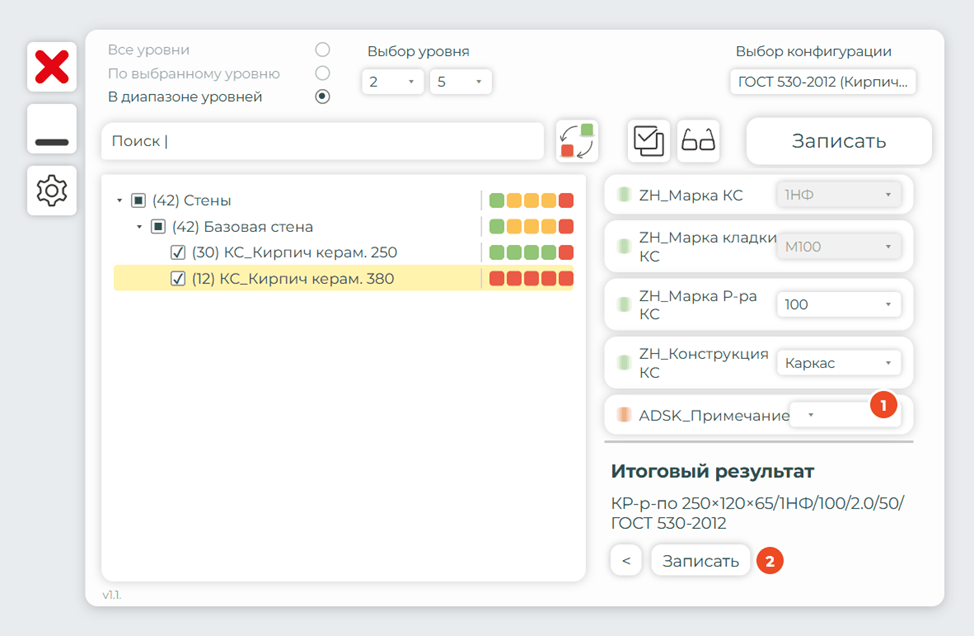Uncheck '(30) КС_Кирпич керам. 250' checkbox
The height and width of the screenshot is (636, 974).
178,252
